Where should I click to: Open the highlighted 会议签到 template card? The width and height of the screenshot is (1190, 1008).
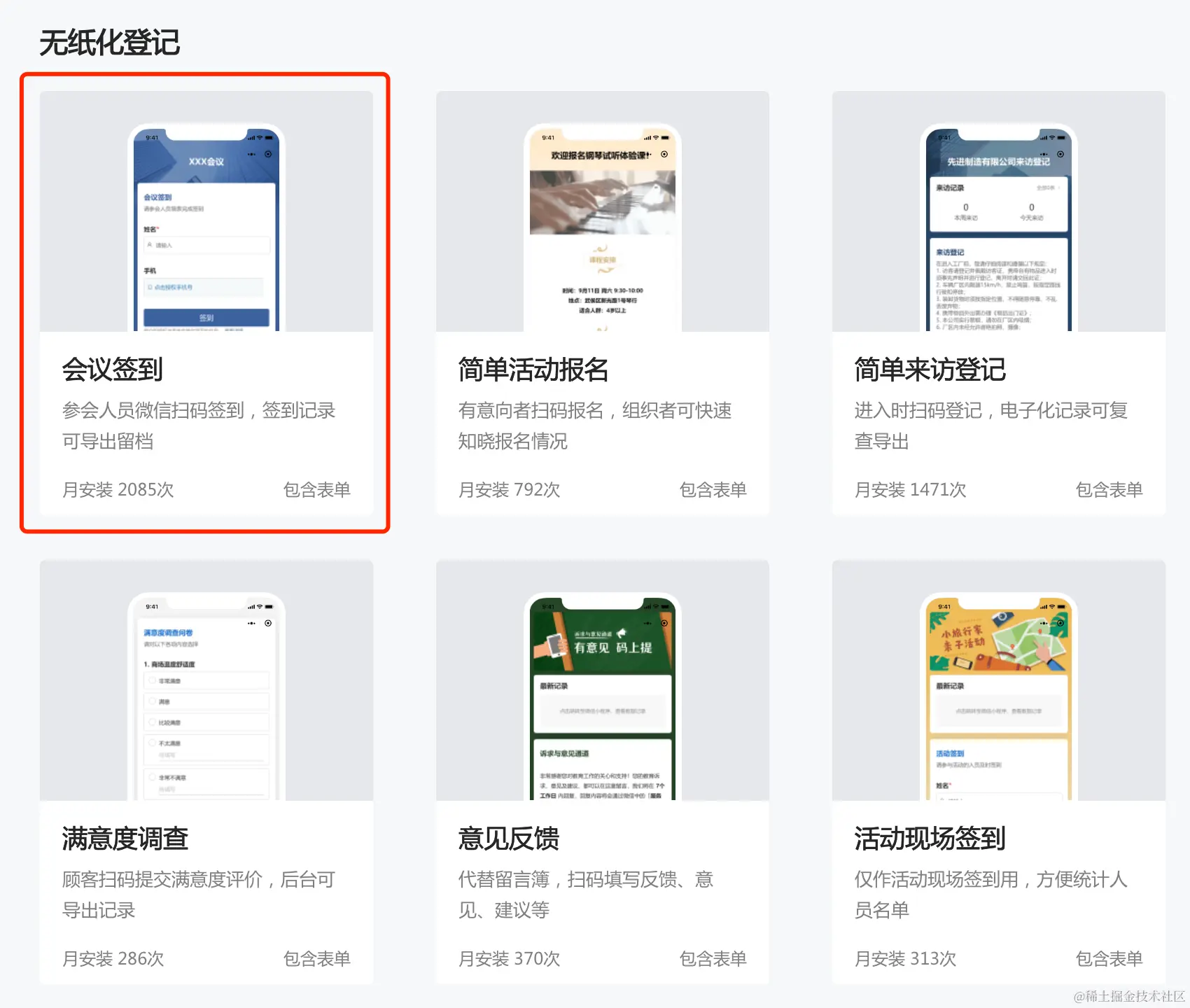[x=205, y=301]
